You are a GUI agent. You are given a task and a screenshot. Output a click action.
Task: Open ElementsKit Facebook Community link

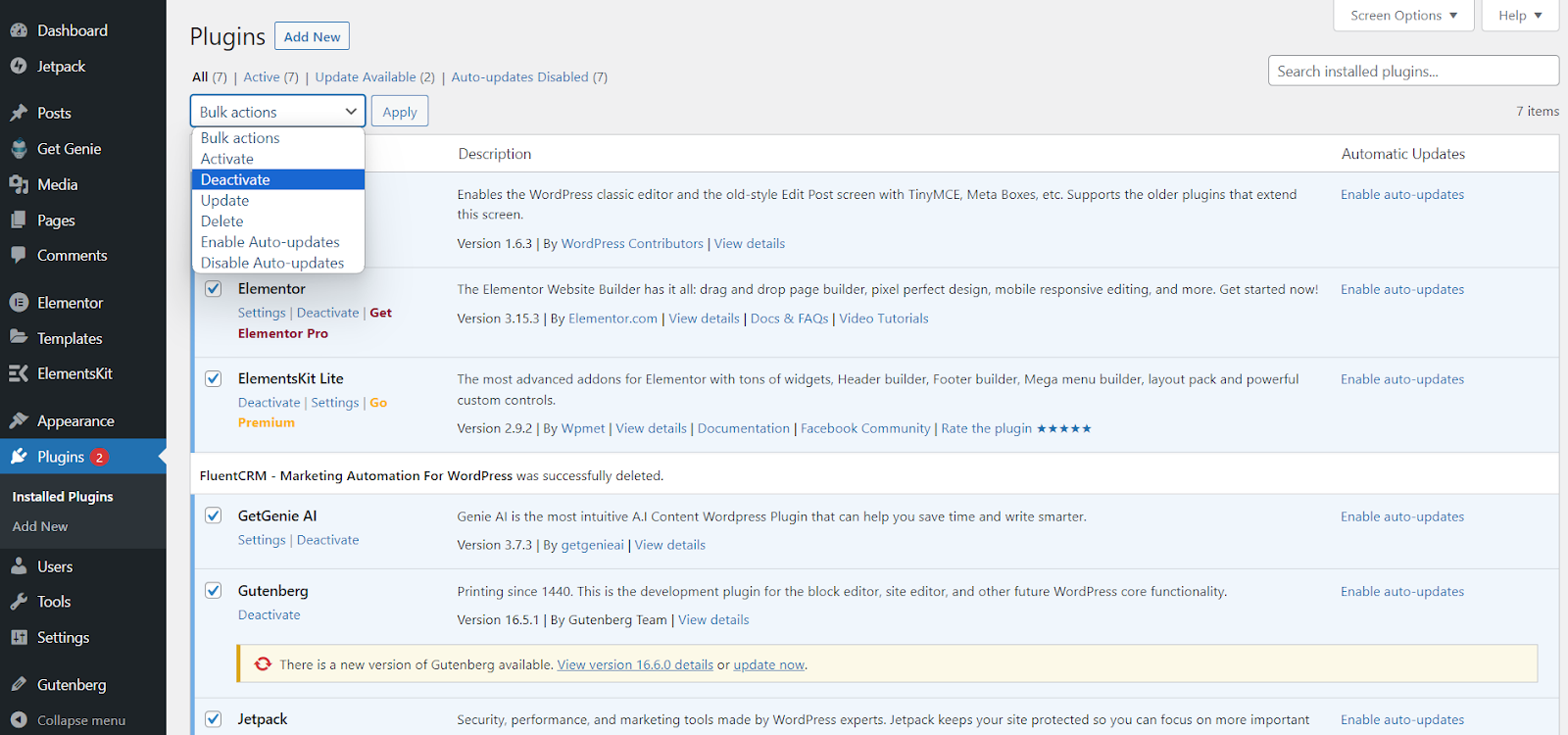click(865, 428)
